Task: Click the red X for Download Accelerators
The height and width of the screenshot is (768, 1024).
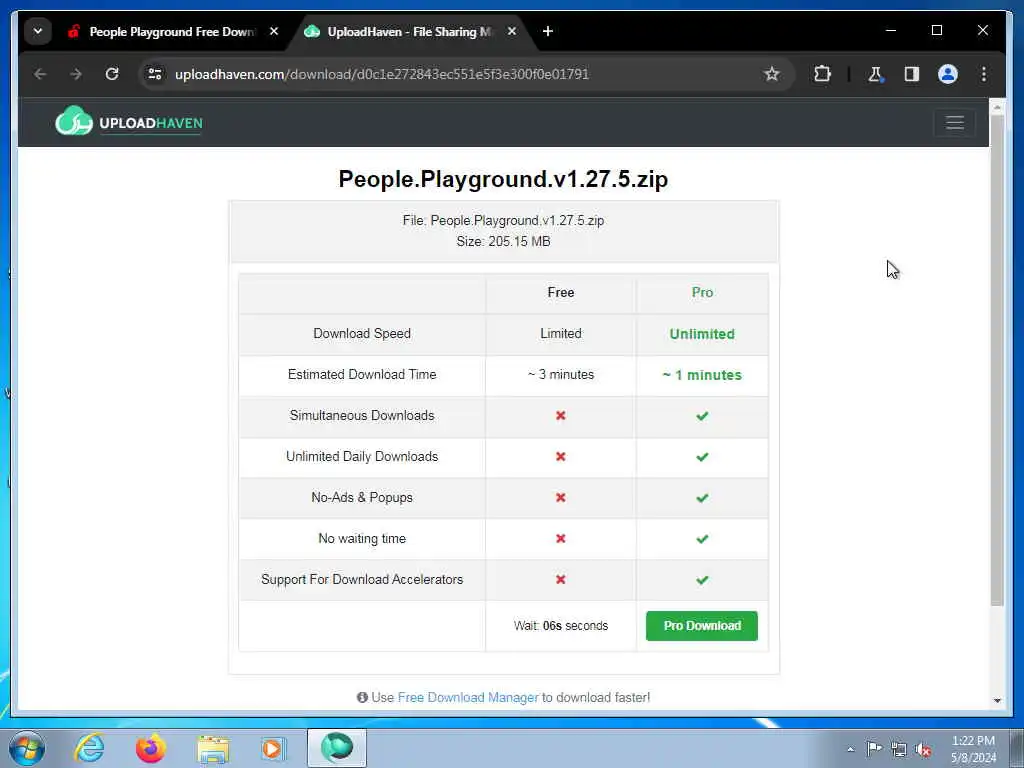Action: [x=560, y=579]
